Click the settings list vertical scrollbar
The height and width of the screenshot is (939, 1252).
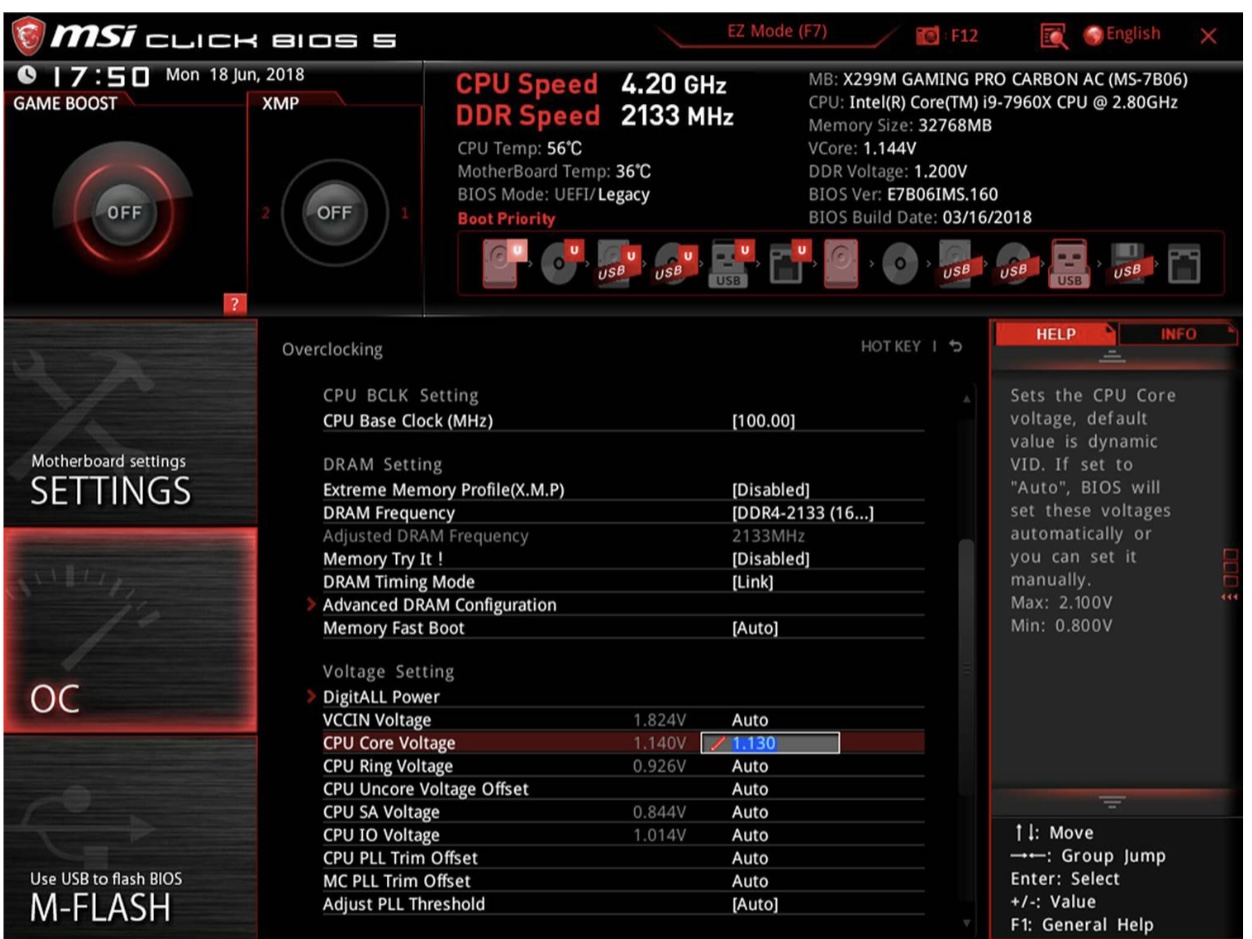tap(965, 667)
